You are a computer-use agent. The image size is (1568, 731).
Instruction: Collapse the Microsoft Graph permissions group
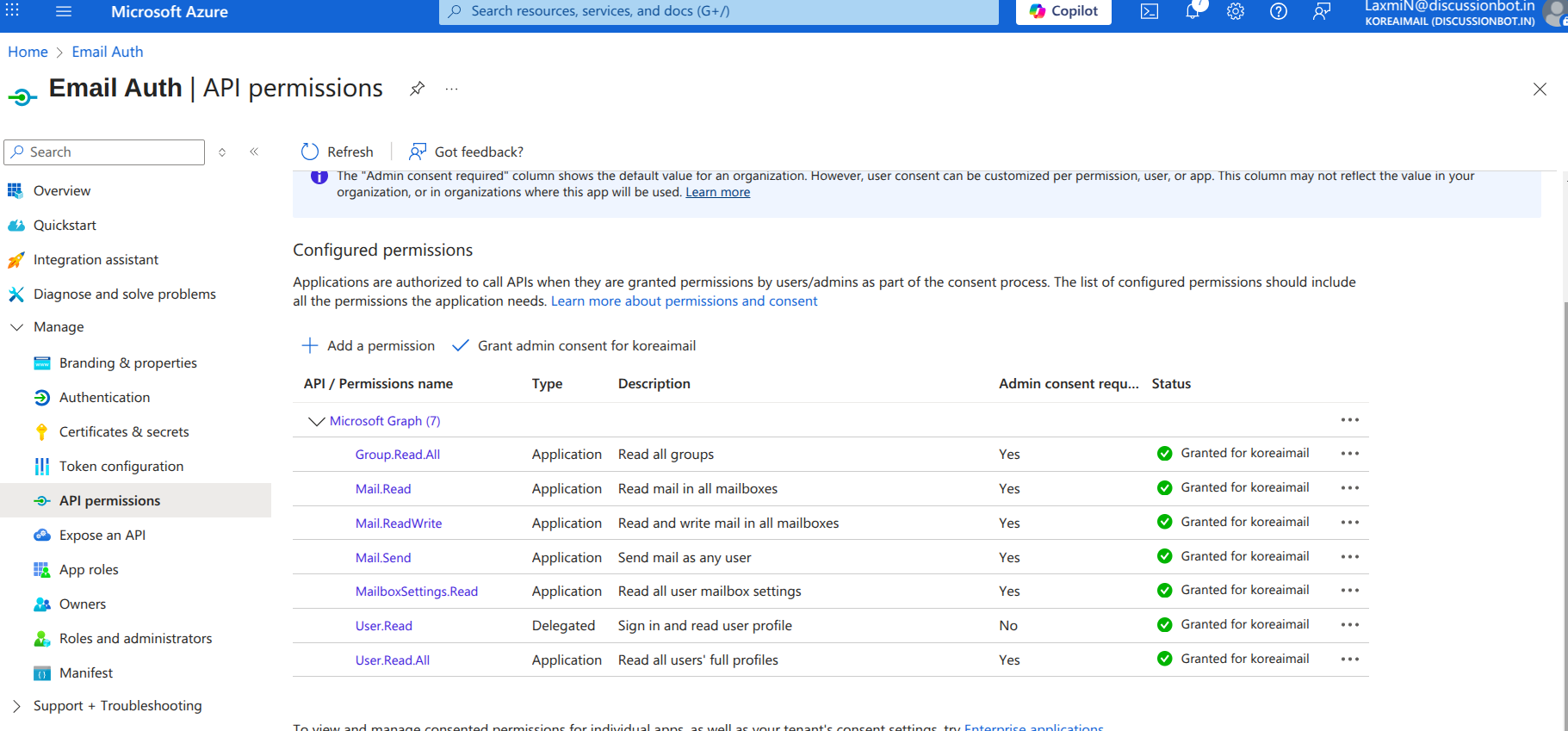(x=316, y=421)
